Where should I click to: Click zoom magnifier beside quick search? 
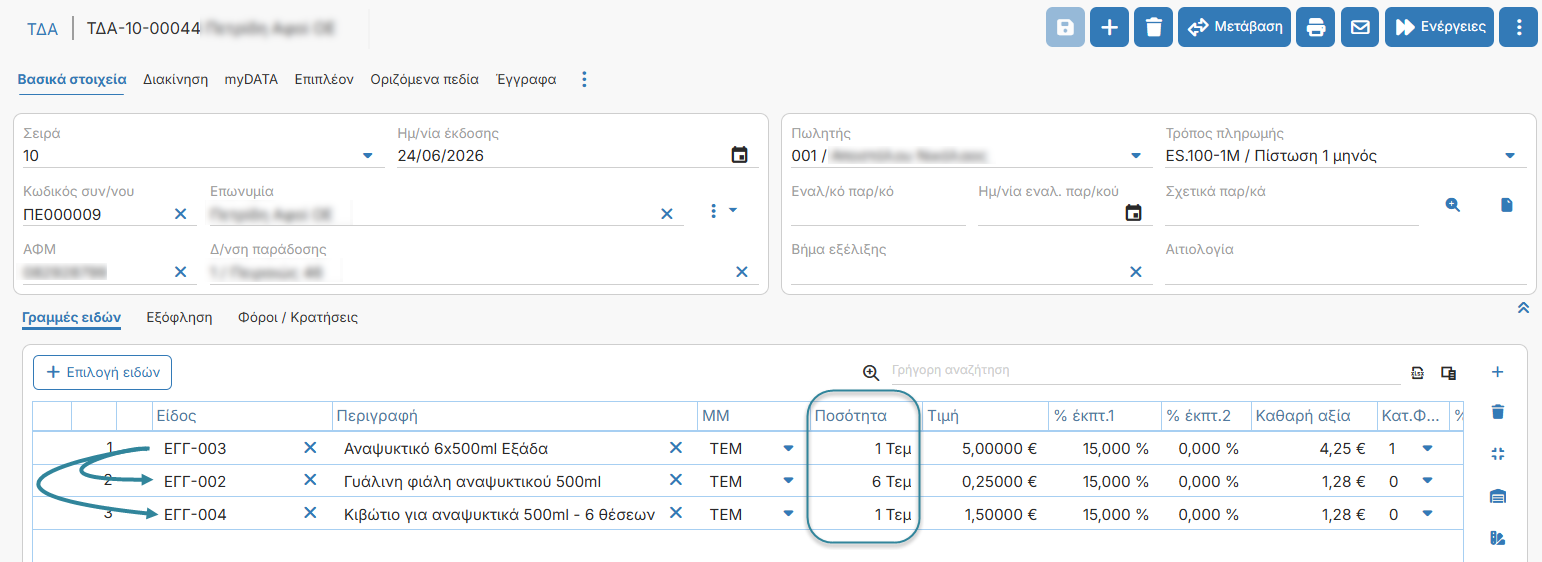[871, 372]
